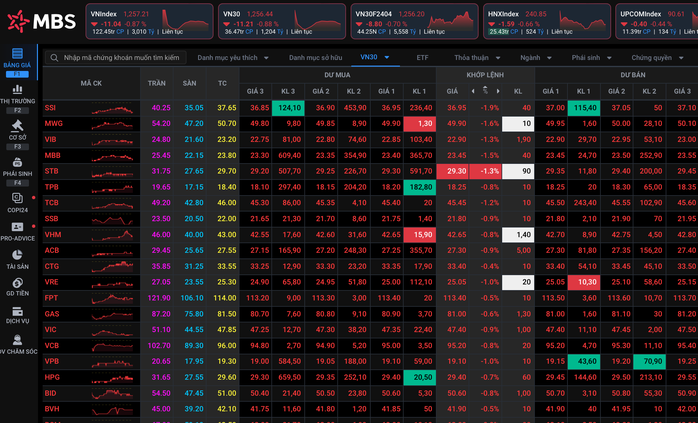Screen dimensions: 698x423
Task: Open the VHM mini chart
Action: [x=112, y=235]
